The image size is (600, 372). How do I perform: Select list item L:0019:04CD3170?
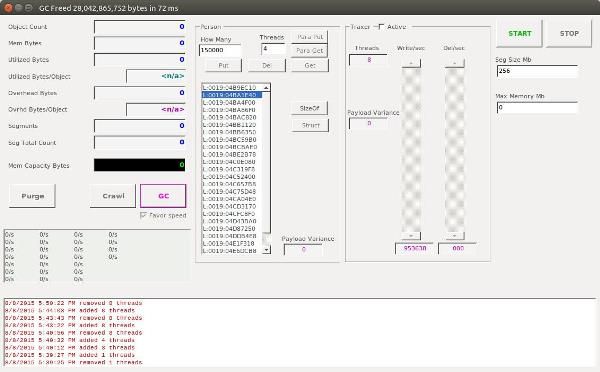point(232,206)
